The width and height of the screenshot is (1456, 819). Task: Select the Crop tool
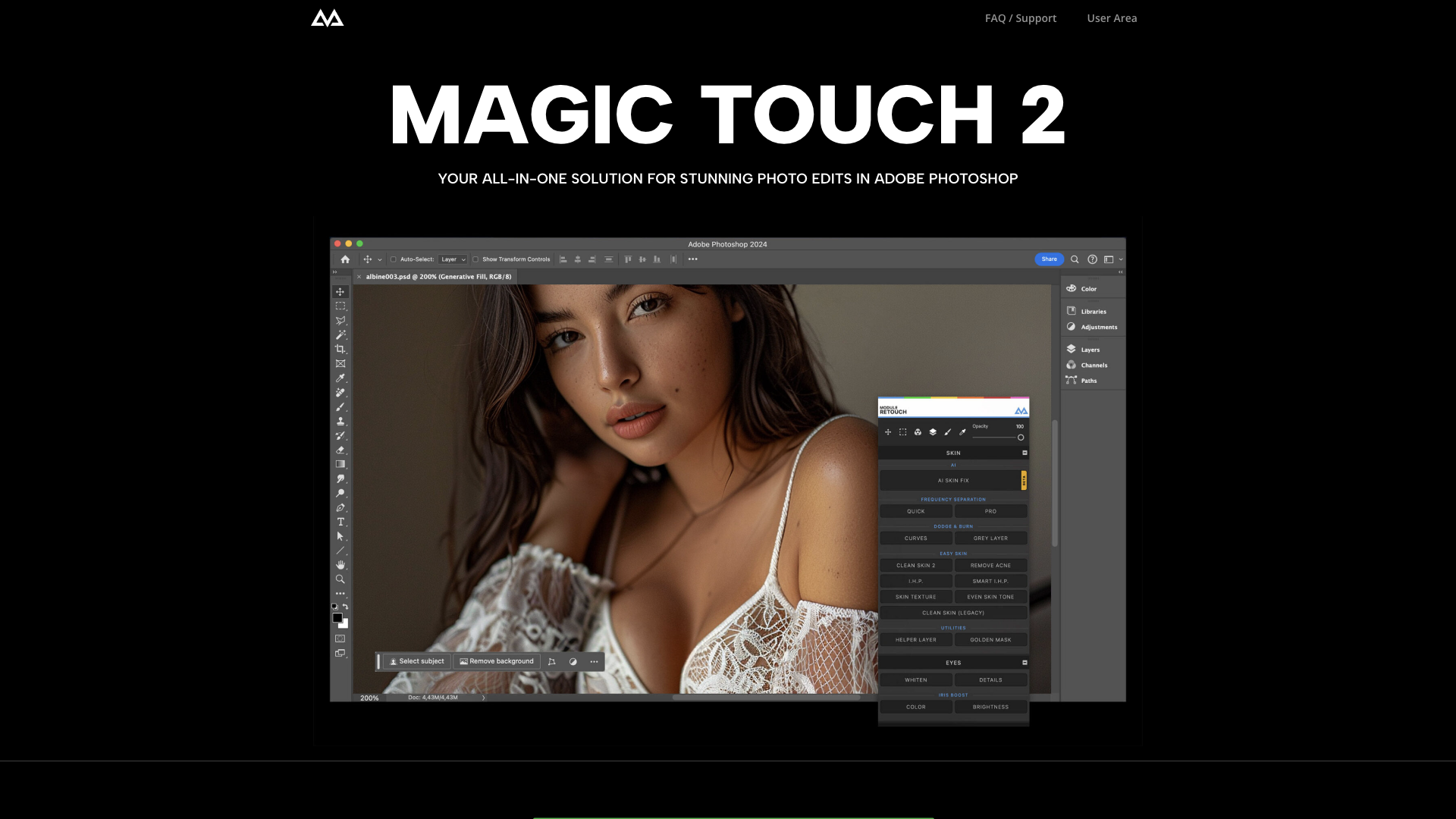341,349
